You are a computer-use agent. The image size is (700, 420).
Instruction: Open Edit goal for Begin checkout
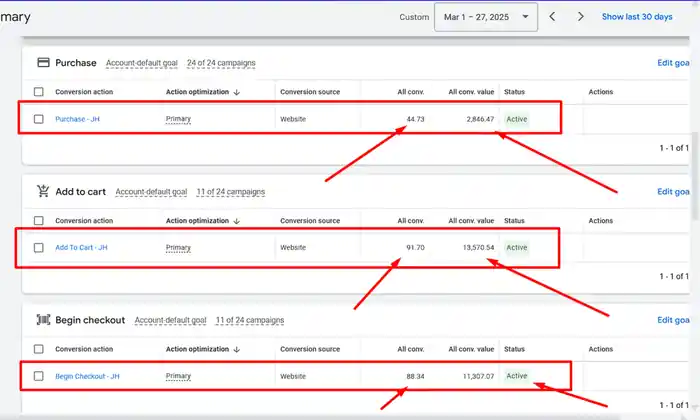673,320
